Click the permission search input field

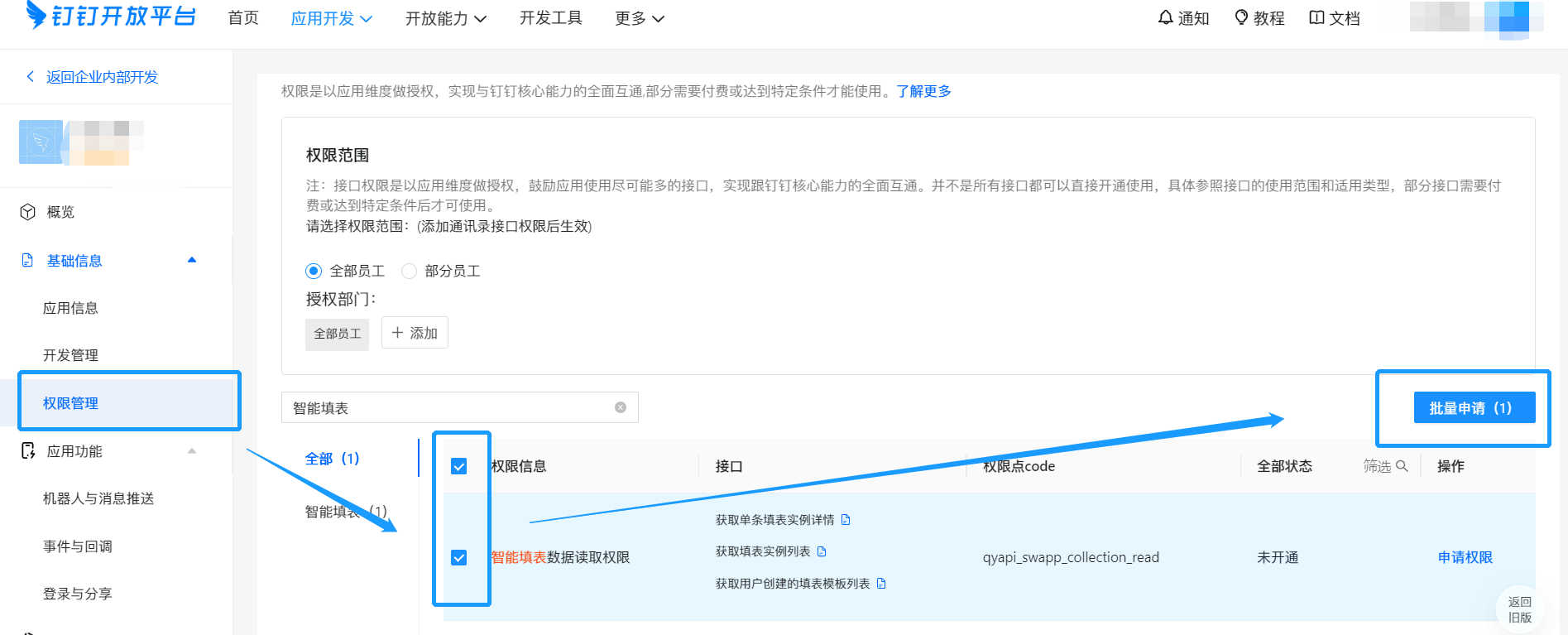(460, 407)
